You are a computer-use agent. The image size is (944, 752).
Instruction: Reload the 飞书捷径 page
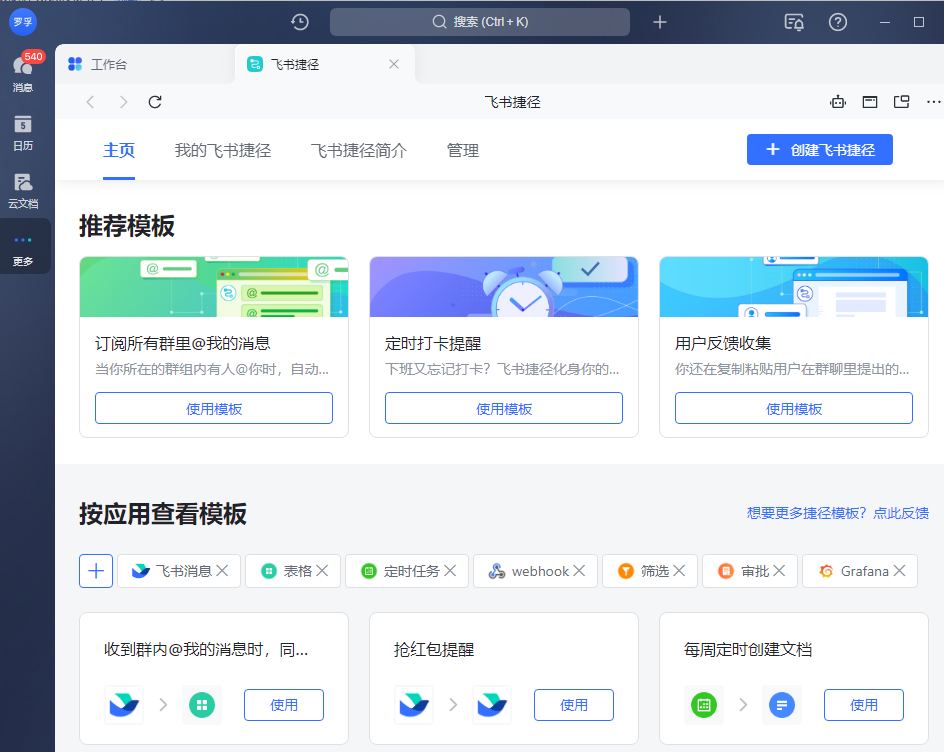155,101
